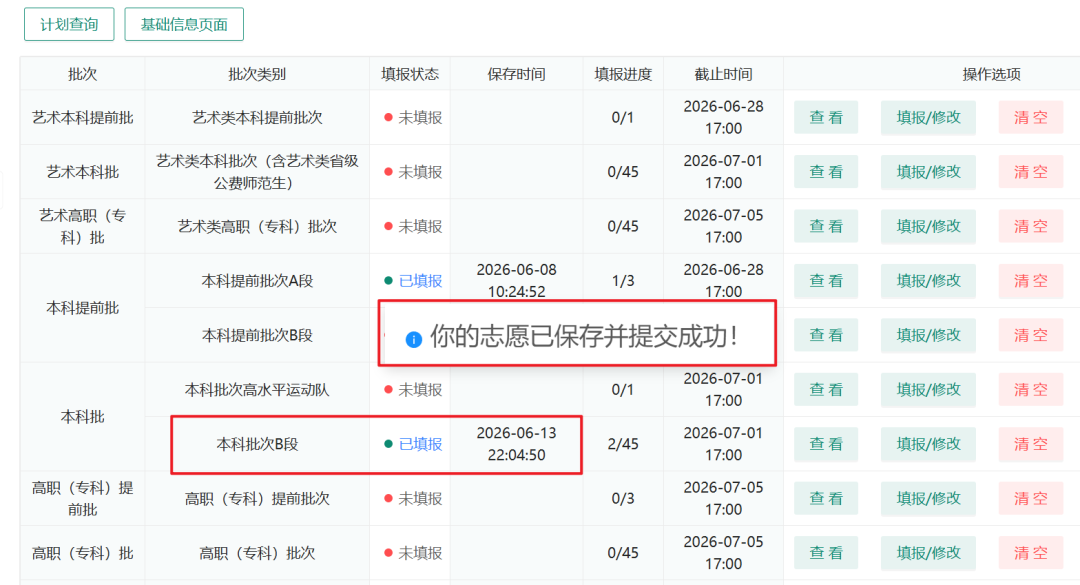Screen dimensions: 1080x585
Task: Click 填报/修改 for 本科提前批次A段 row
Action: 928,280
